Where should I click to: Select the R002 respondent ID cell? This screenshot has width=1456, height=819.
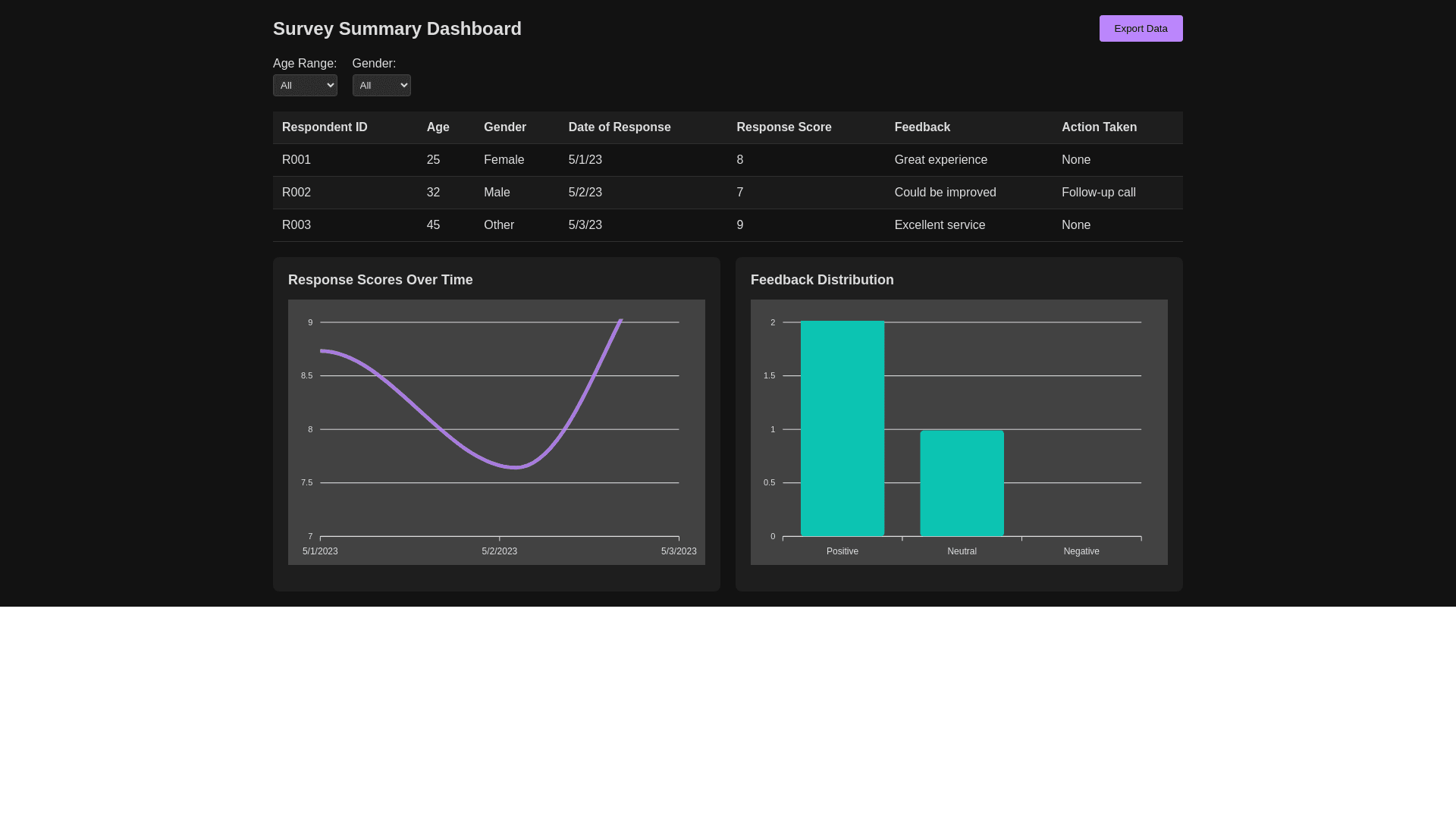pos(297,193)
